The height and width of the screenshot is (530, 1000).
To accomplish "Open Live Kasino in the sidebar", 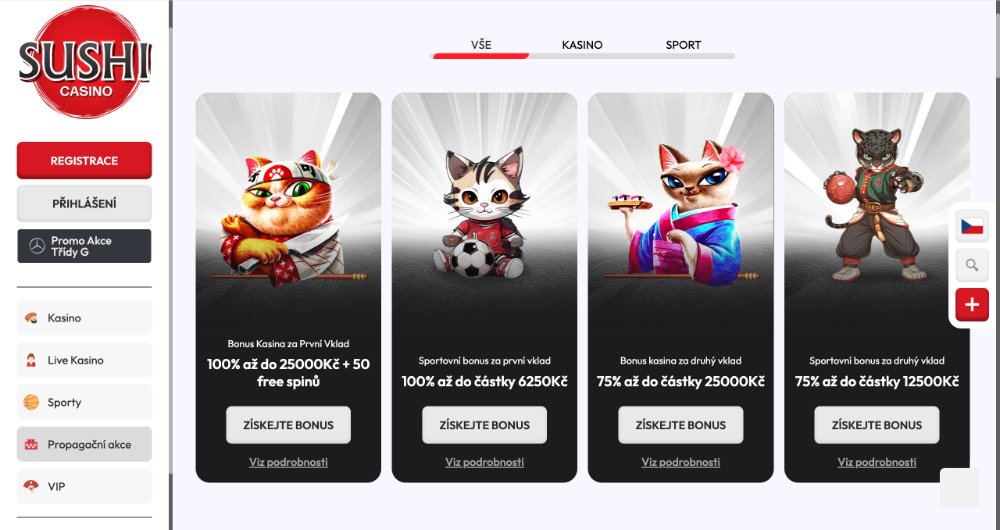I will (84, 360).
